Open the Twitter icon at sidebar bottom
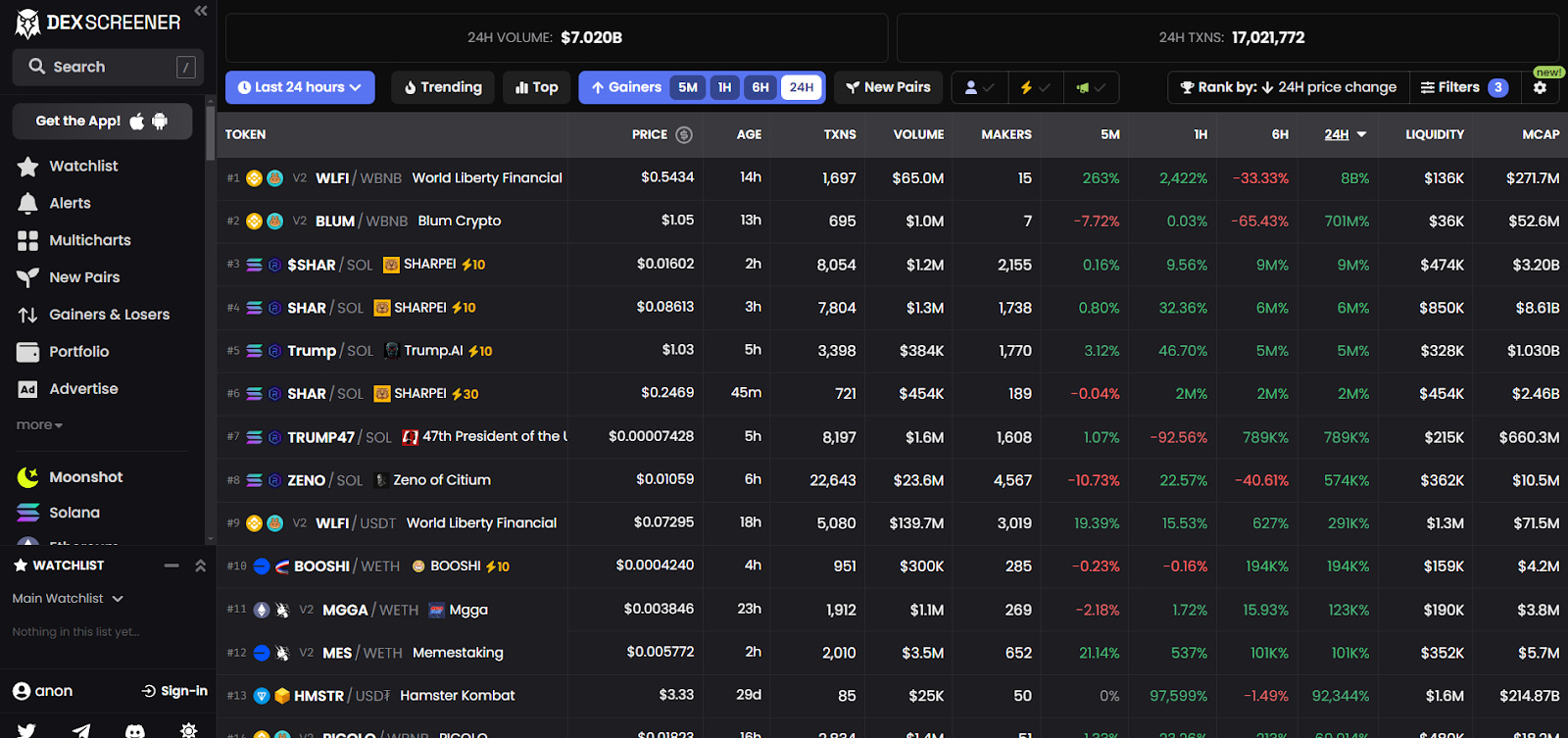Image resolution: width=1568 pixels, height=738 pixels. click(x=26, y=730)
